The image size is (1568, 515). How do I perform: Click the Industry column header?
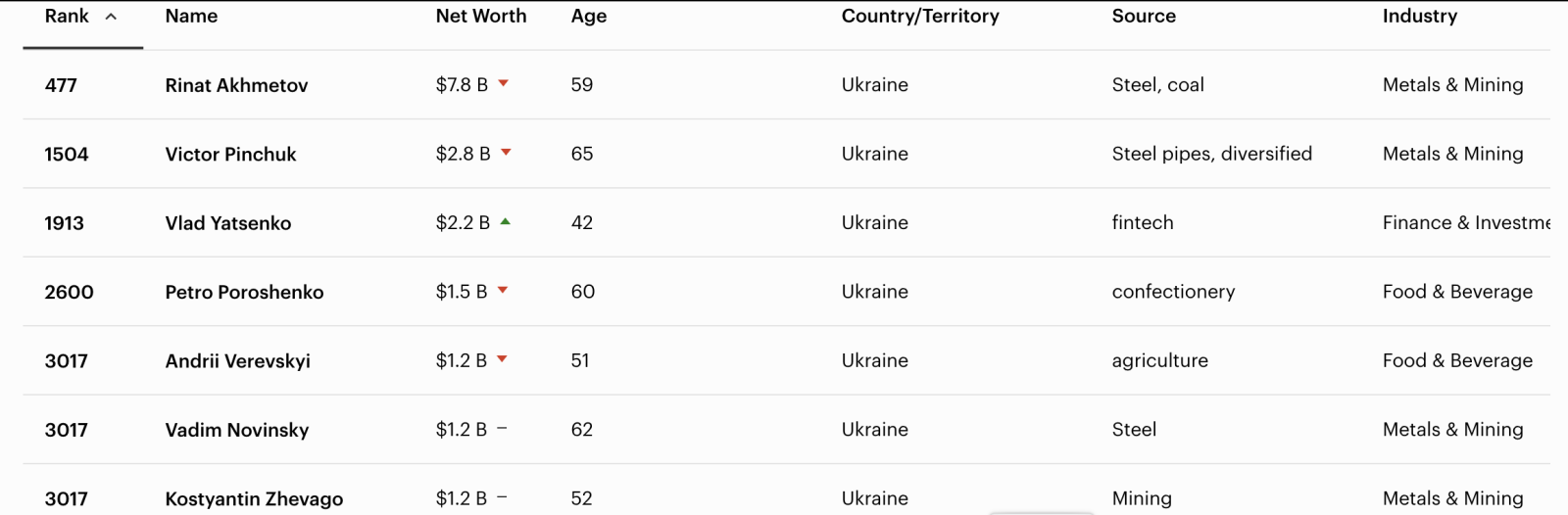coord(1419,17)
